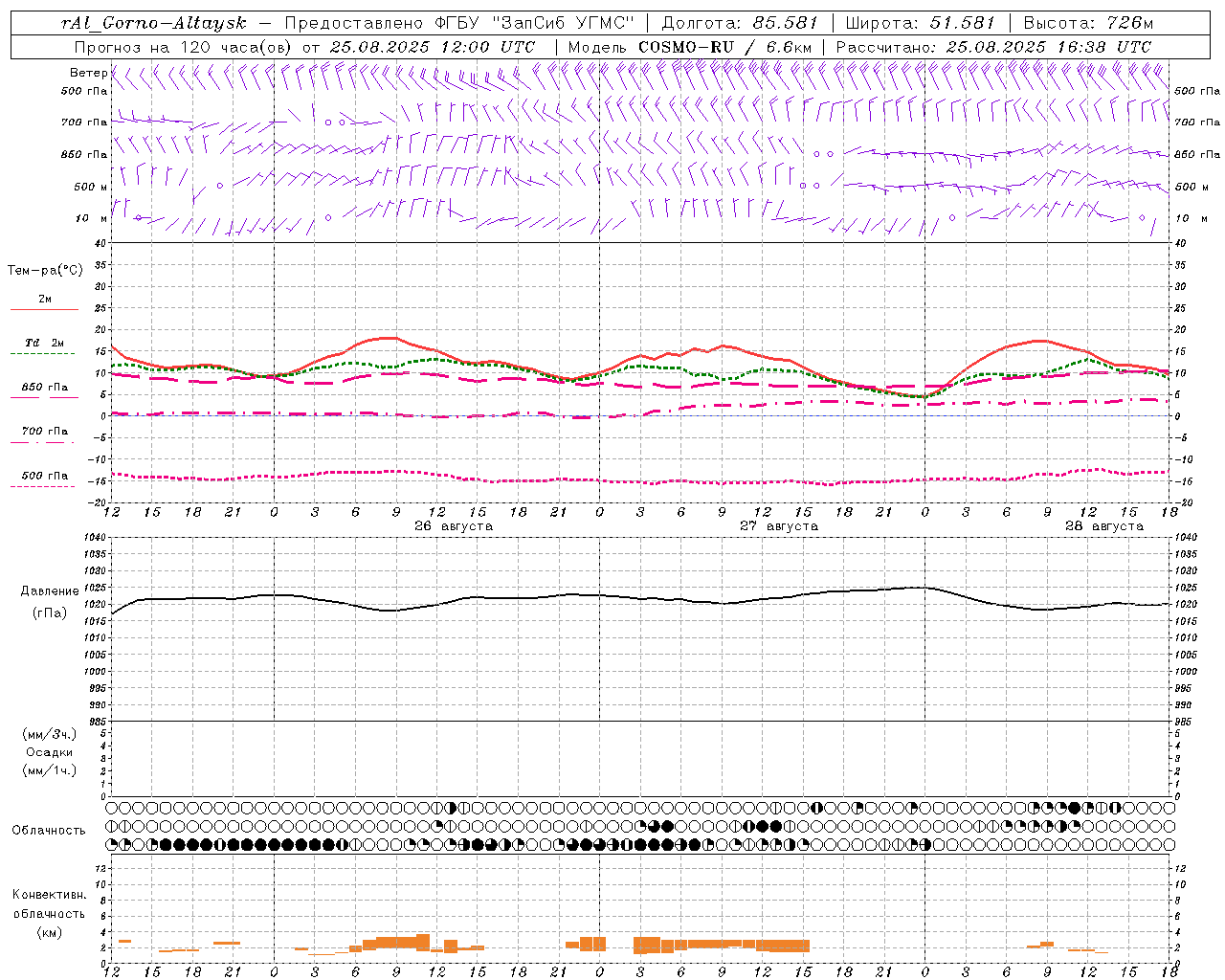Image resolution: width=1225 pixels, height=980 pixels.
Task: Click the 'Давление' pressure panel label
Action: coord(50,591)
